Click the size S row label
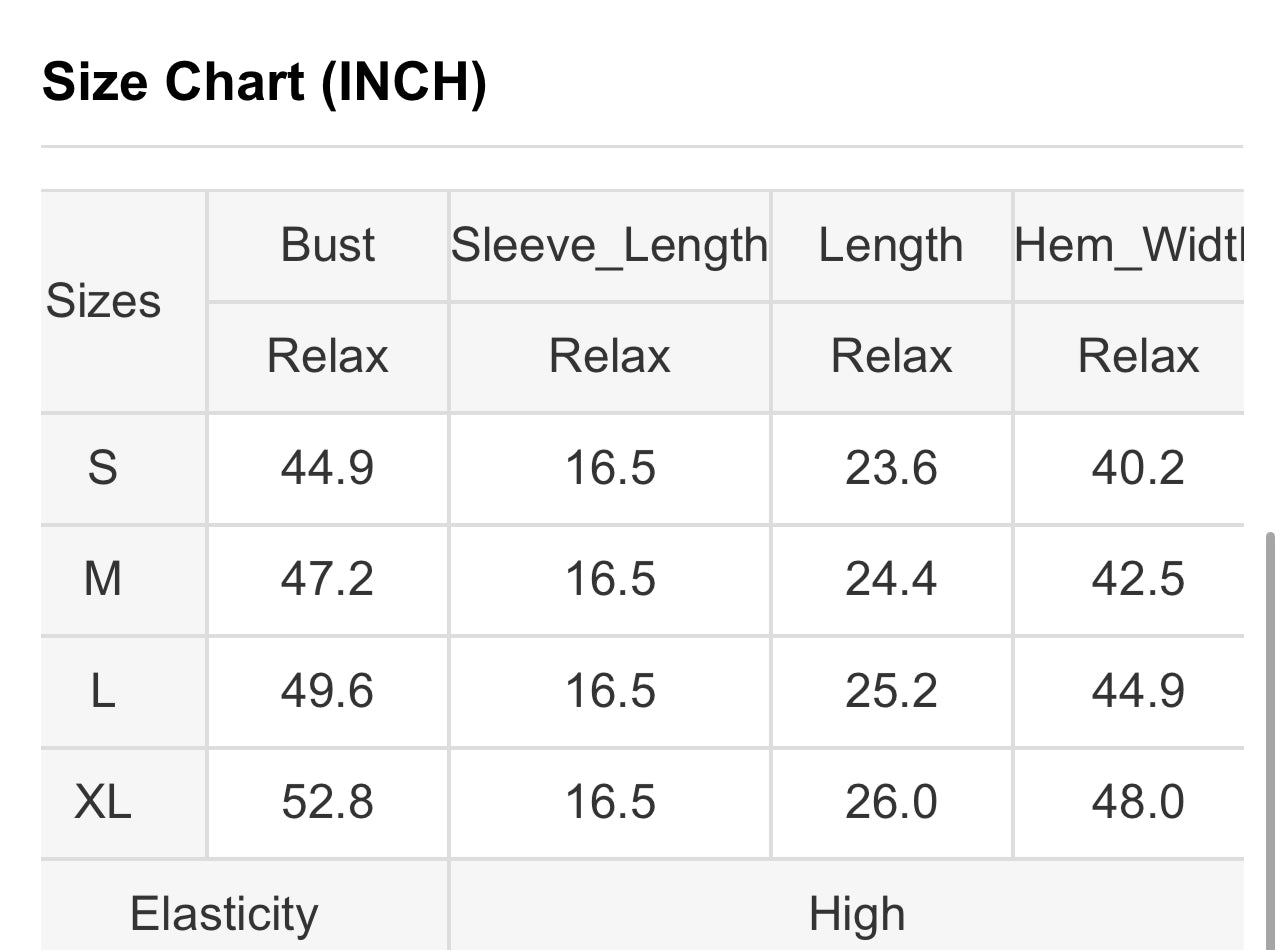This screenshot has height=950, width=1284. pos(103,468)
